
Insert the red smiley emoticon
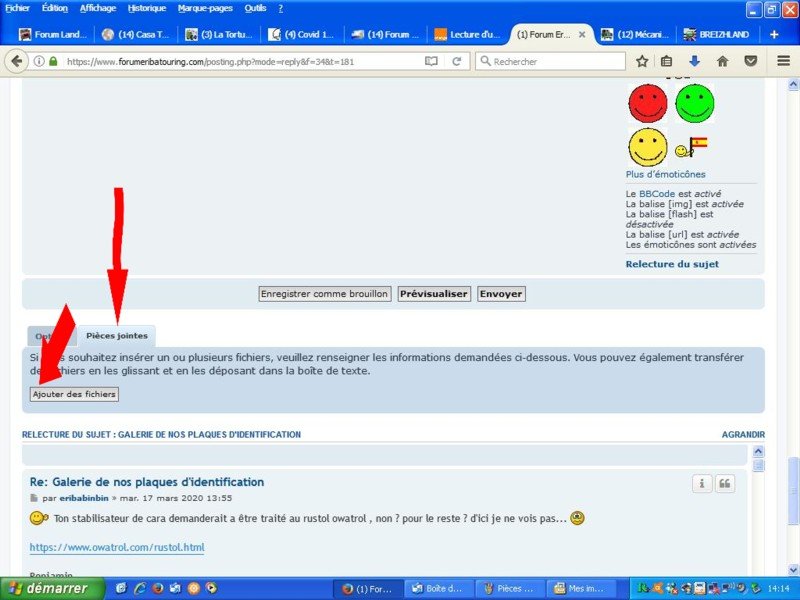click(647, 102)
